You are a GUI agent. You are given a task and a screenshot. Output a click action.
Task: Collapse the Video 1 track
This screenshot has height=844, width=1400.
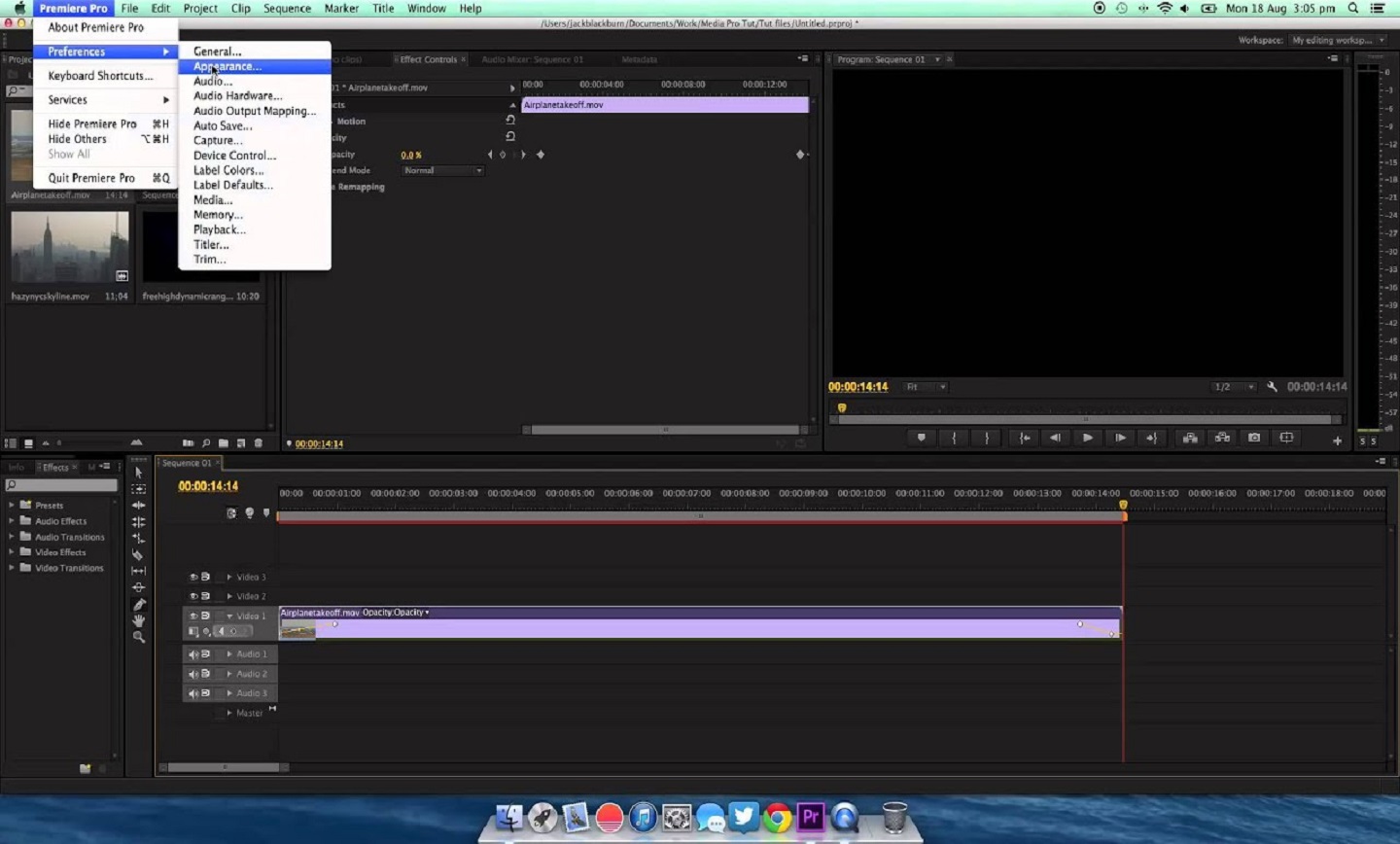coord(229,615)
